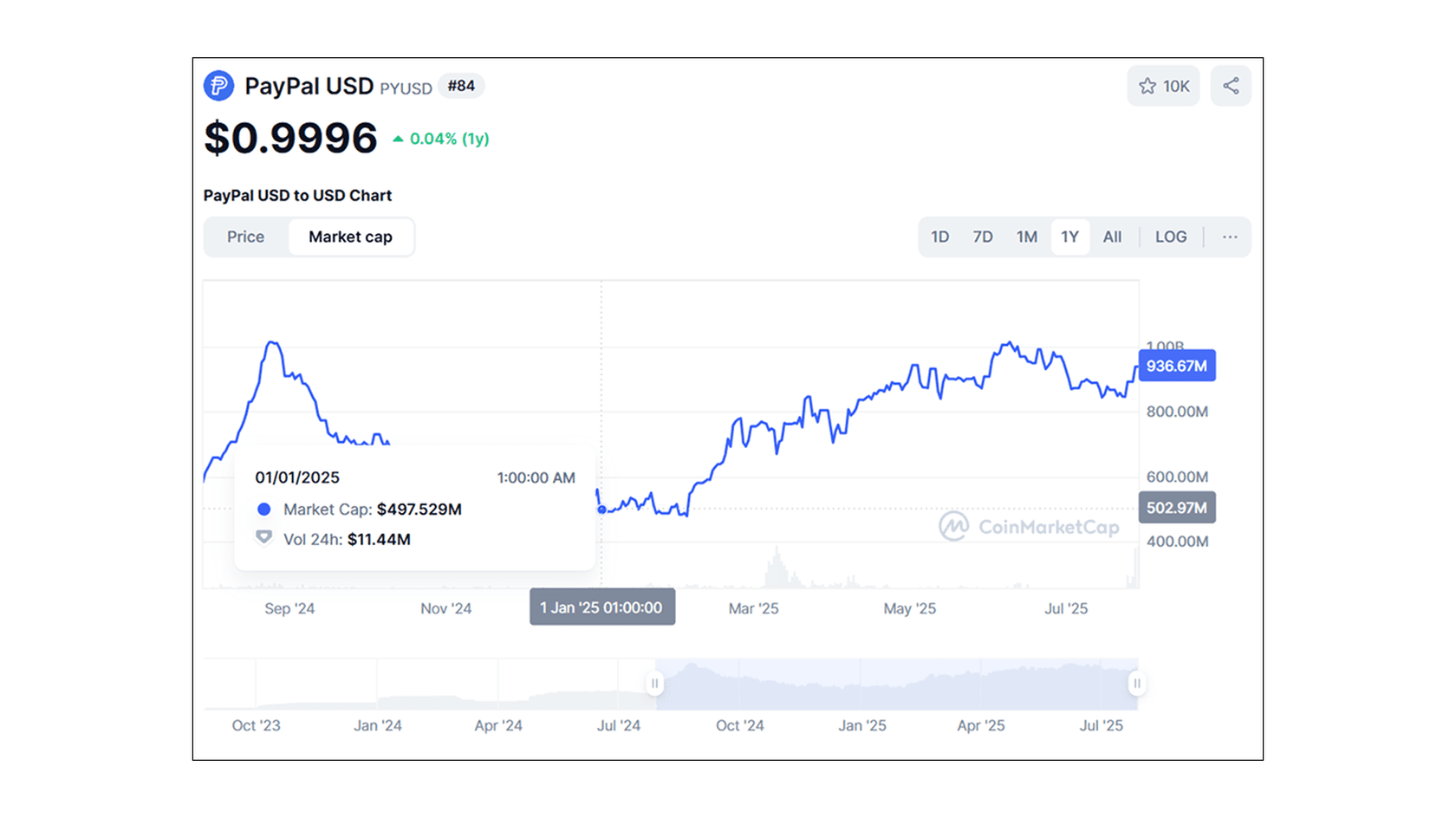The image size is (1456, 818).
Task: Click the Nov '24 x-axis label
Action: point(446,608)
